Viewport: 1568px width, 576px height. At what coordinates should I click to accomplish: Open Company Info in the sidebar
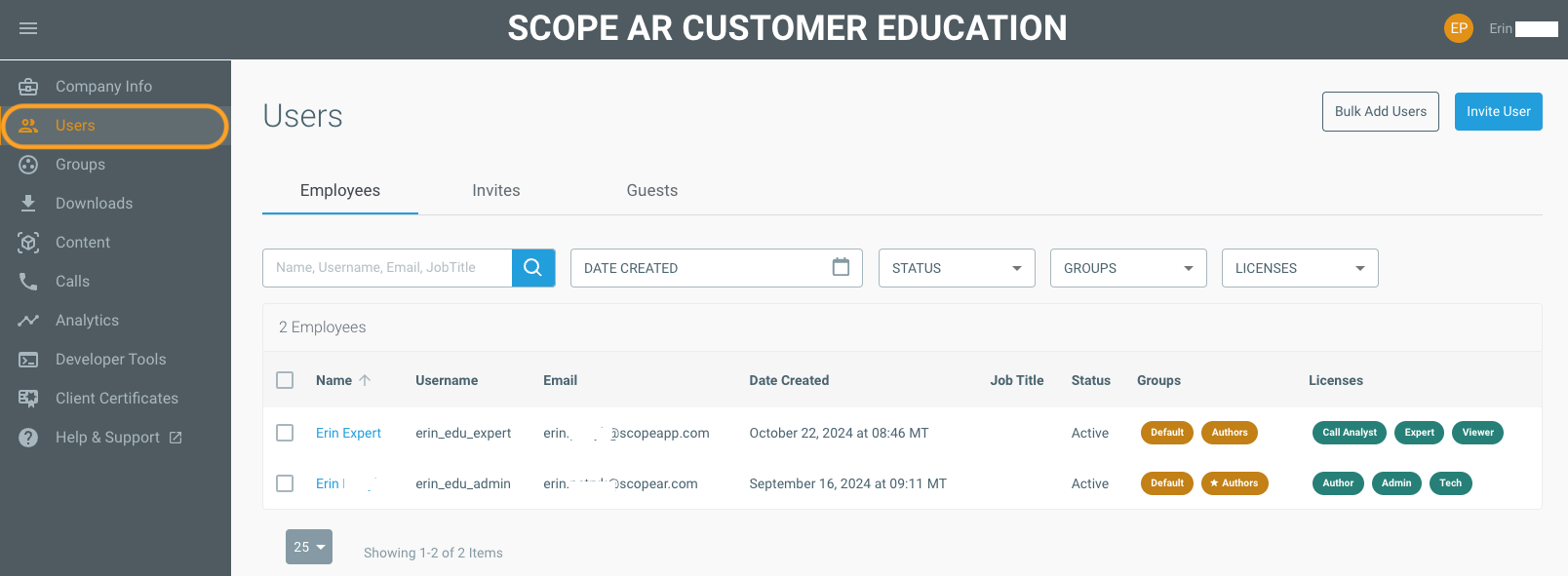(x=115, y=87)
